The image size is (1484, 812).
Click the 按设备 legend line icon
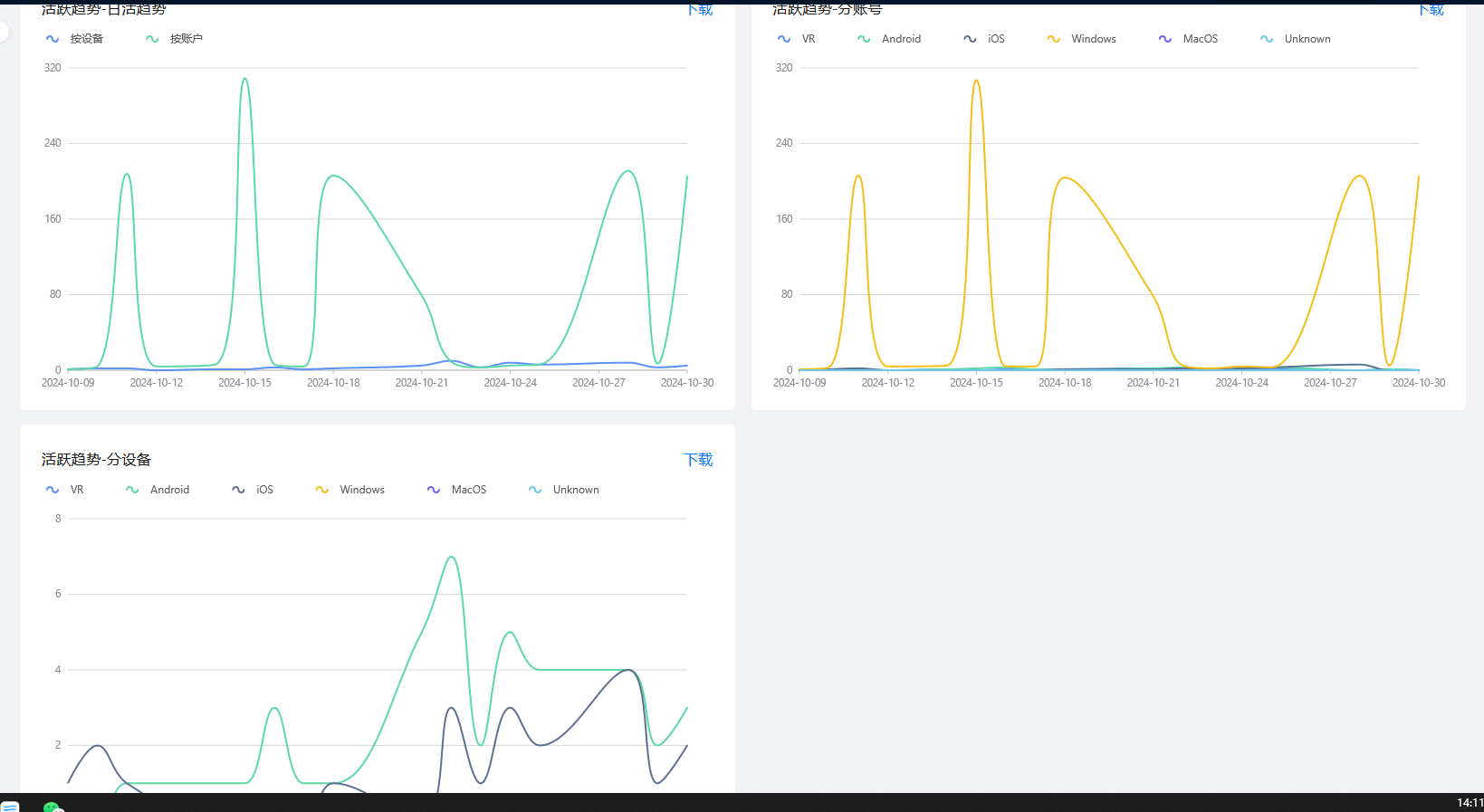53,39
